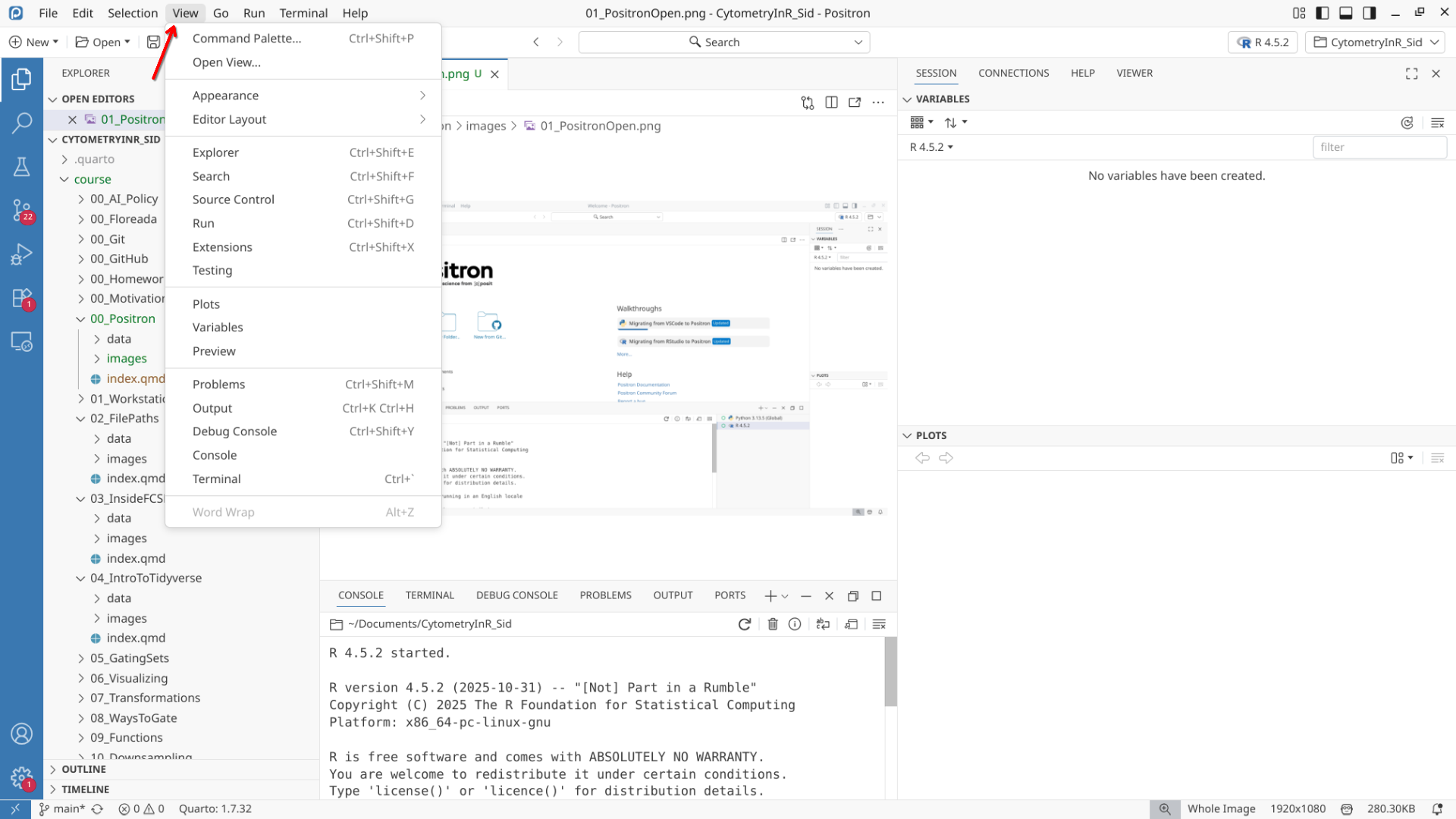Collapse the PLOTS section

907,436
